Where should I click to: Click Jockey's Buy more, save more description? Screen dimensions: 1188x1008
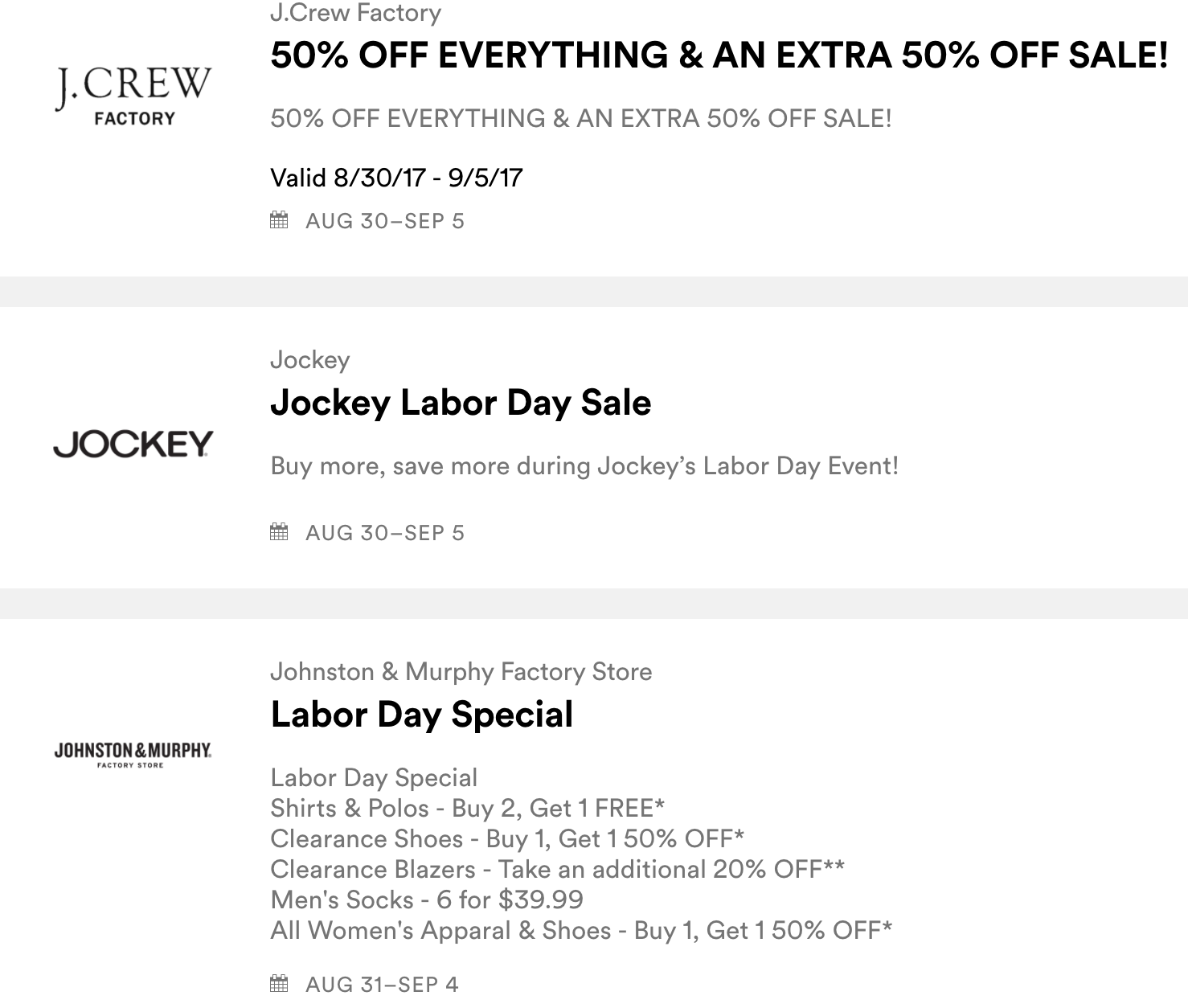[x=584, y=466]
